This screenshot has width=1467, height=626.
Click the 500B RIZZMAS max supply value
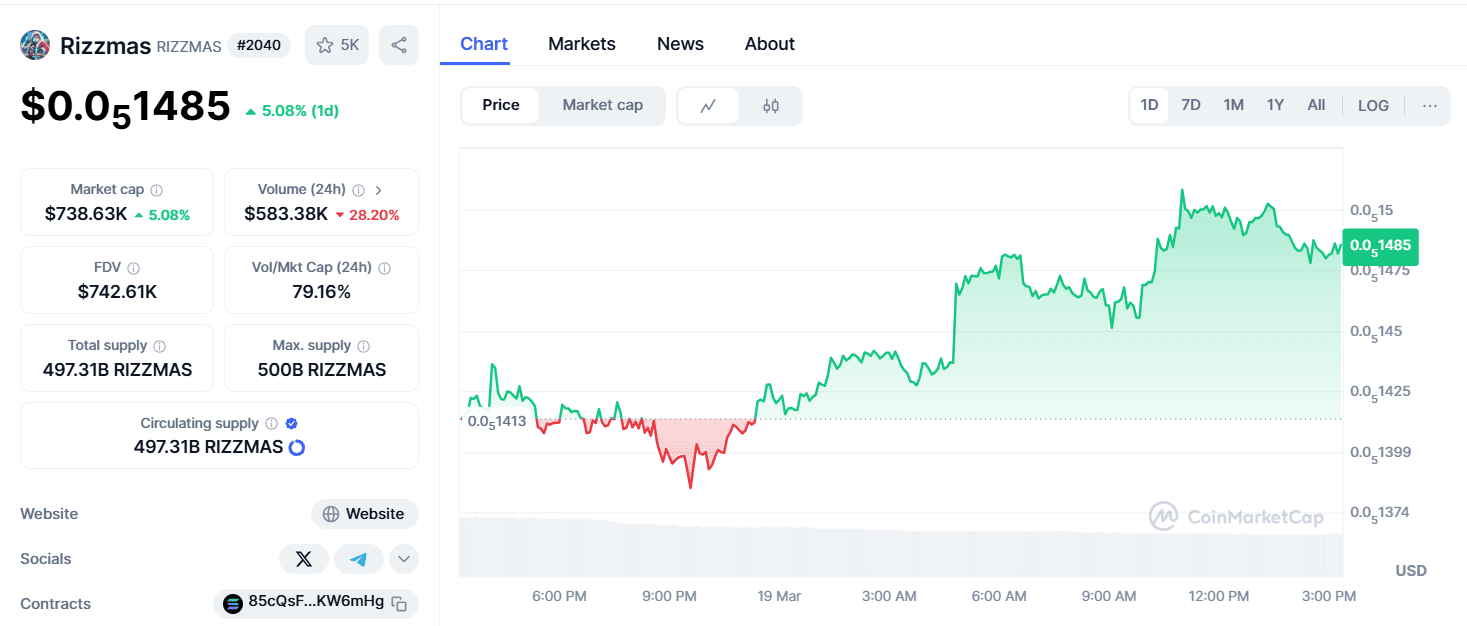coord(321,370)
